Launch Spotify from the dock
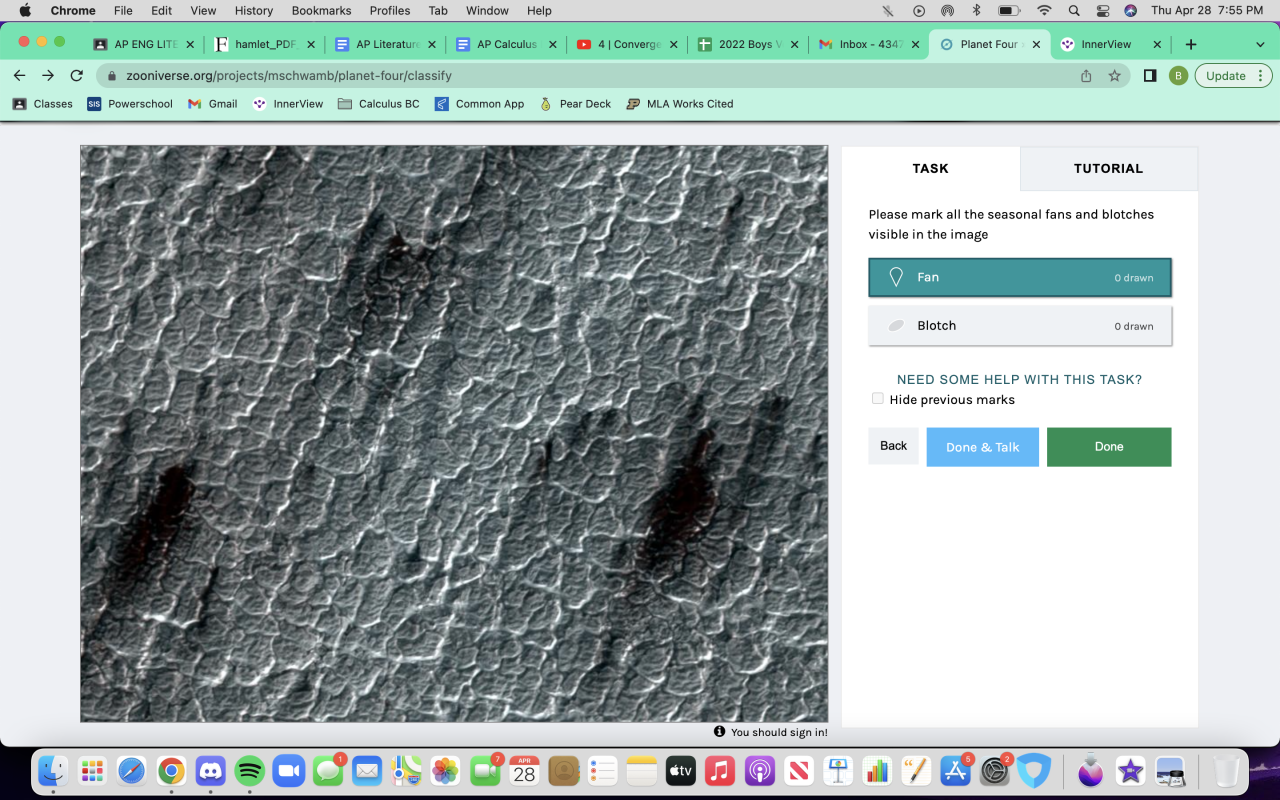The image size is (1280, 800). tap(249, 771)
